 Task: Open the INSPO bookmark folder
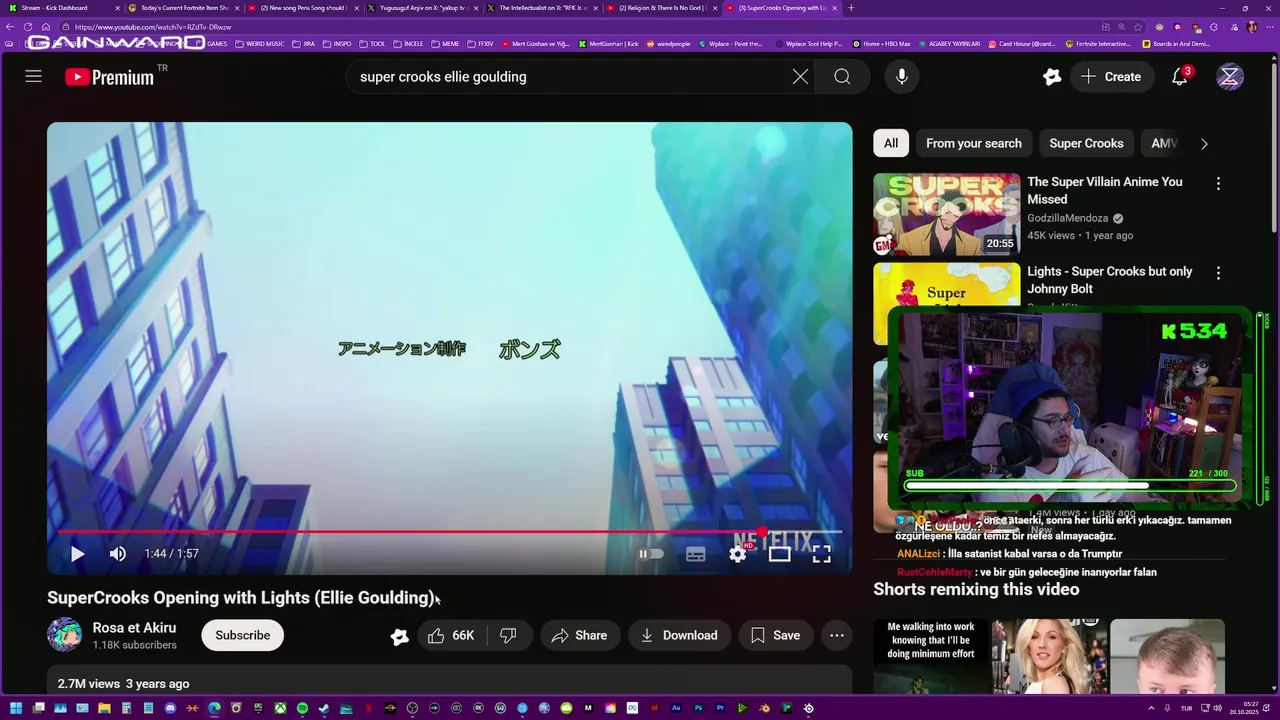coord(337,44)
